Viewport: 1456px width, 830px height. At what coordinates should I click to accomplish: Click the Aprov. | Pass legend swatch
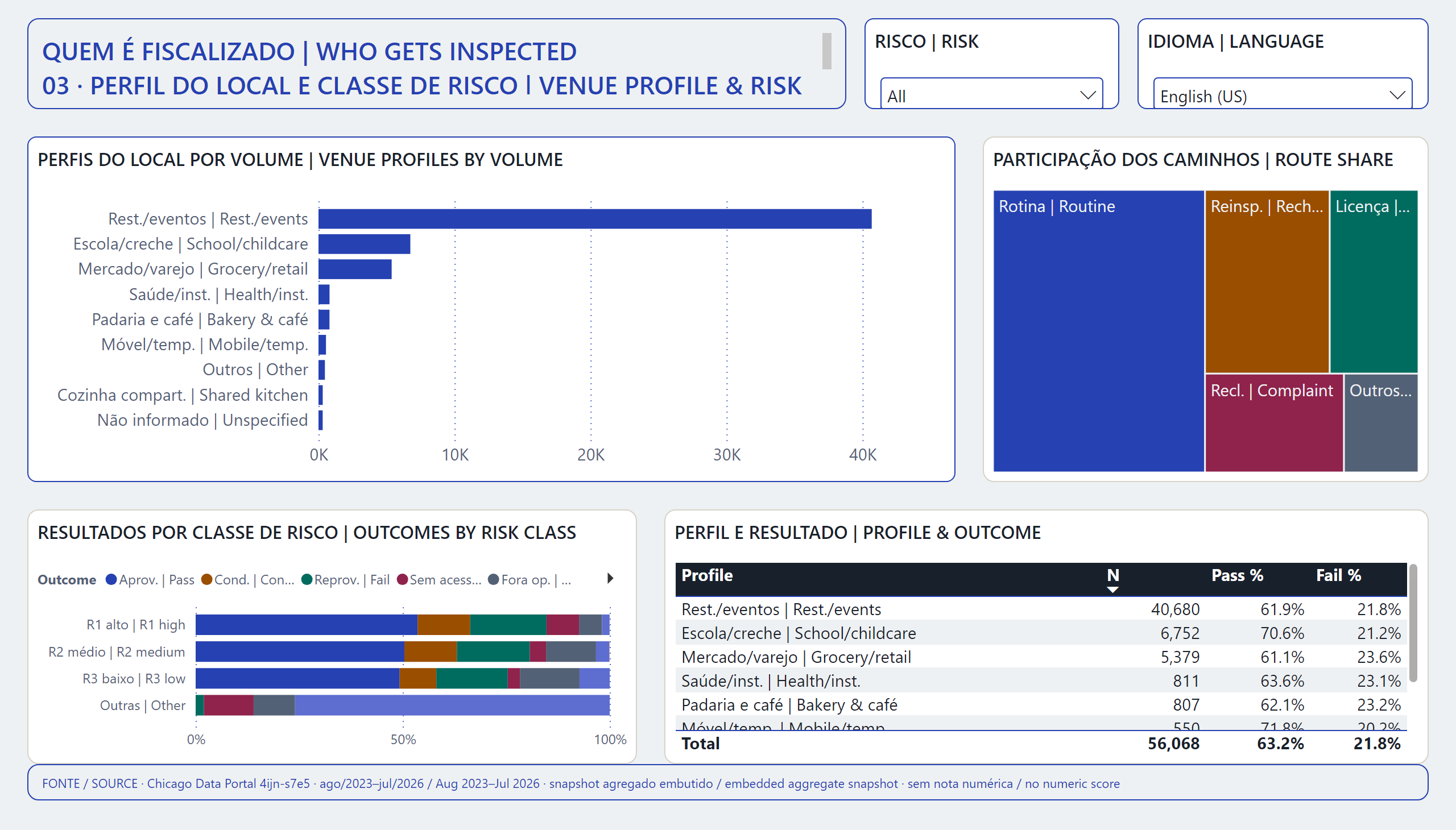click(111, 580)
